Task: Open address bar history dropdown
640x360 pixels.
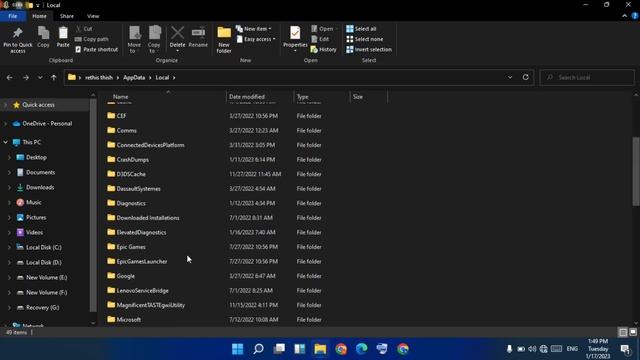Action: (x=510, y=77)
